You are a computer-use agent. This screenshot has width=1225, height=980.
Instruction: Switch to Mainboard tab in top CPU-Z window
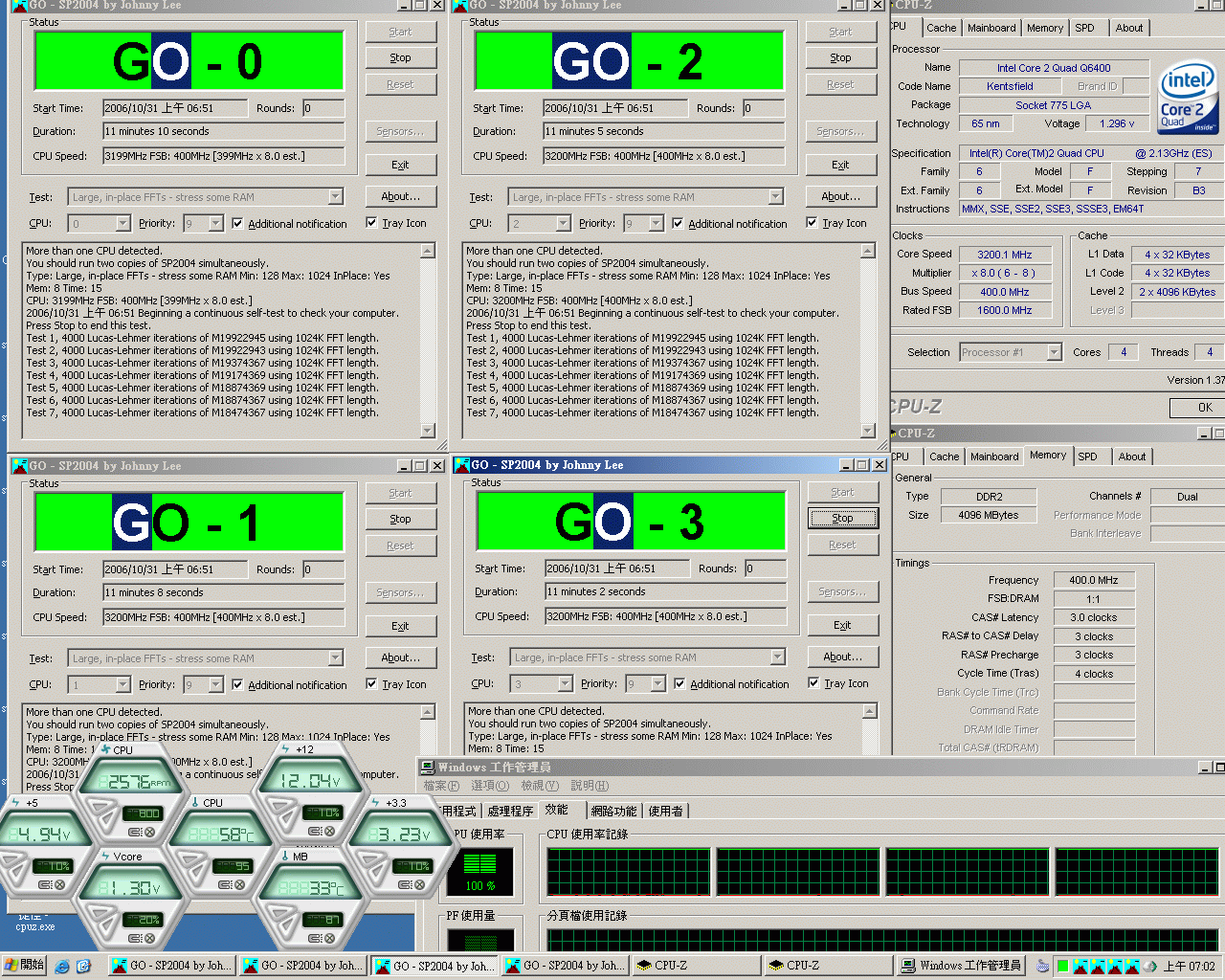pos(991,28)
